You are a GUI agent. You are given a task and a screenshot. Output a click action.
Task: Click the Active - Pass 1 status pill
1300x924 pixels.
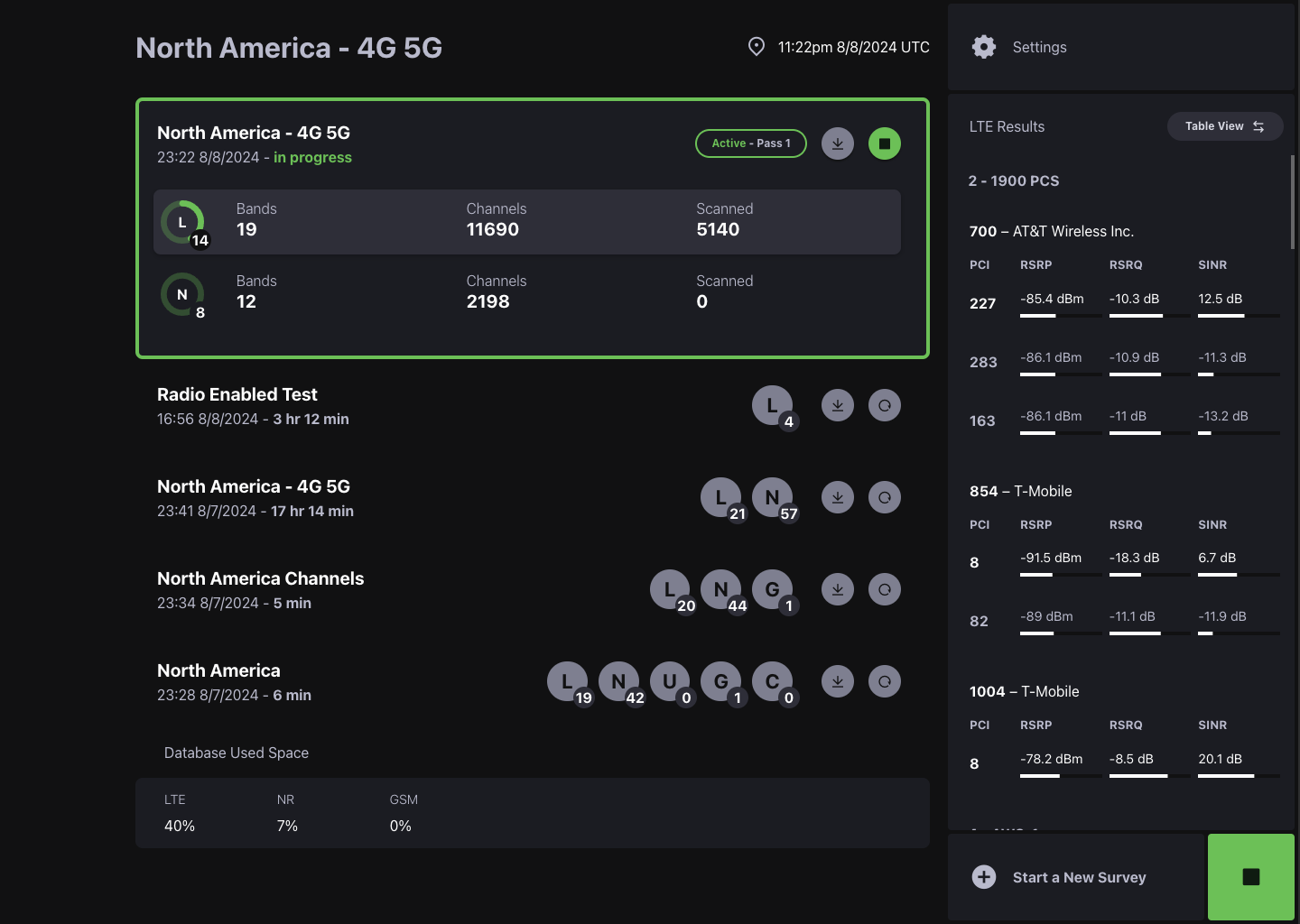[750, 143]
